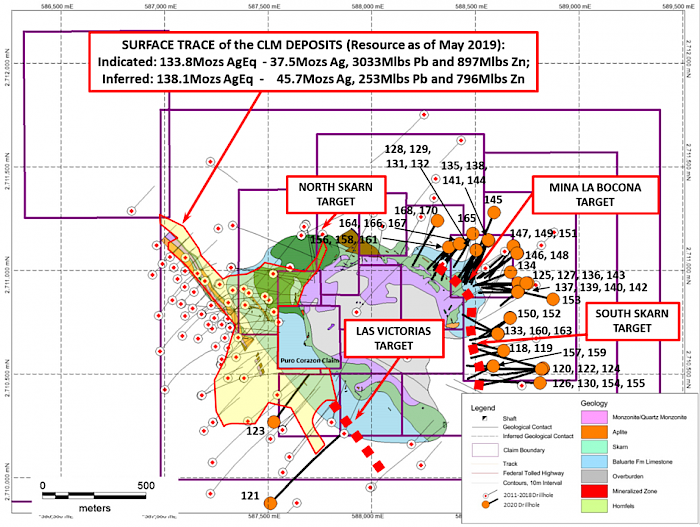Click the top '588,000 mE' easting label
The width and height of the screenshot is (700, 527).
(368, 7)
